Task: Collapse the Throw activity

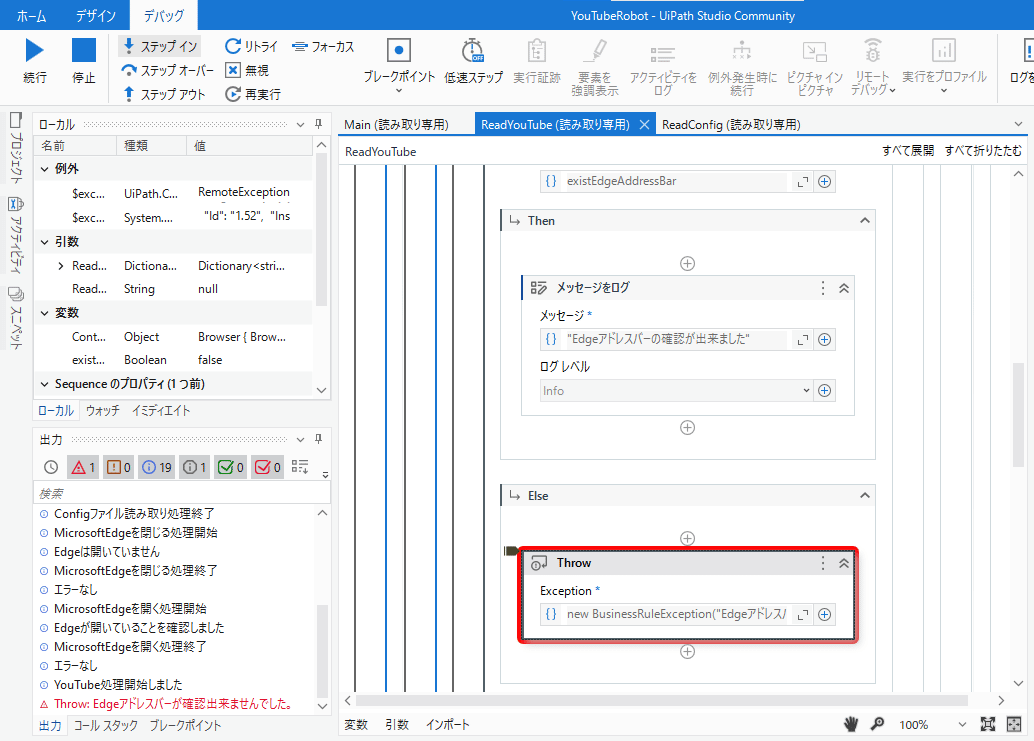Action: pyautogui.click(x=844, y=563)
